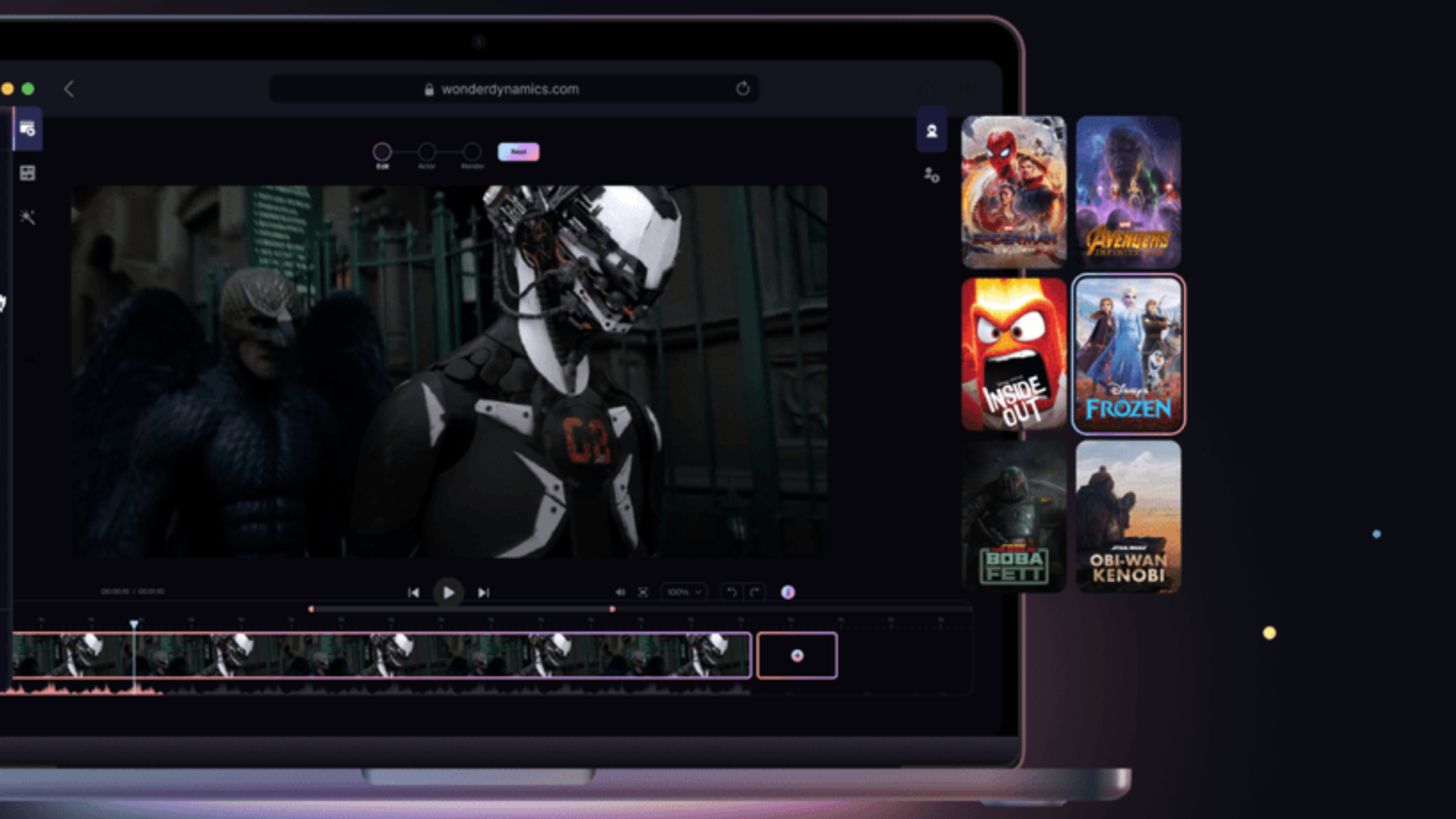The height and width of the screenshot is (819, 1456).
Task: Click the wonderdynamics.com address bar
Action: click(x=513, y=89)
